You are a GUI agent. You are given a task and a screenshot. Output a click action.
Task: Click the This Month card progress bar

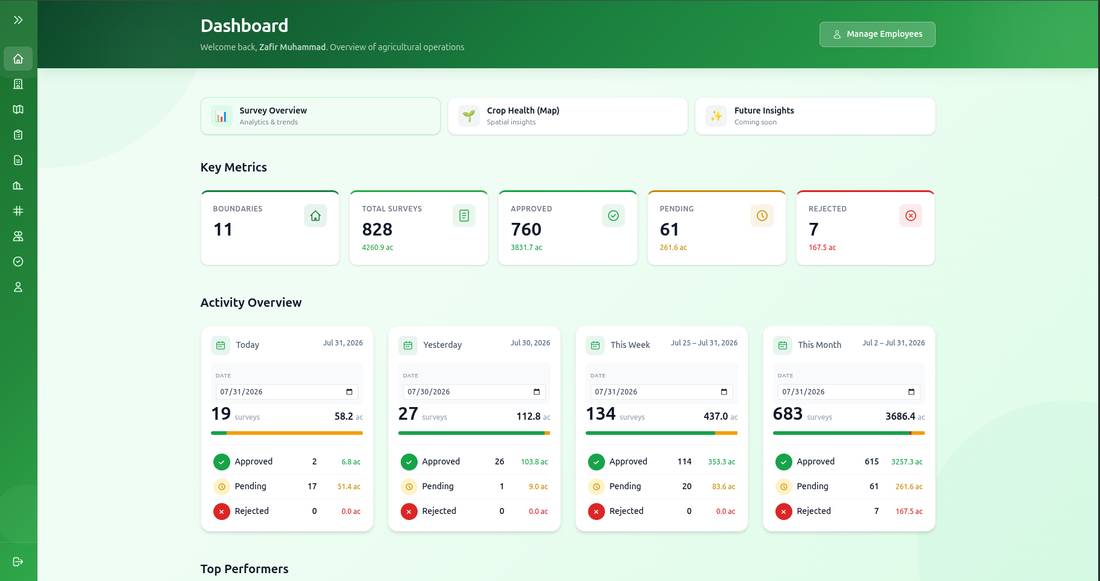(849, 433)
